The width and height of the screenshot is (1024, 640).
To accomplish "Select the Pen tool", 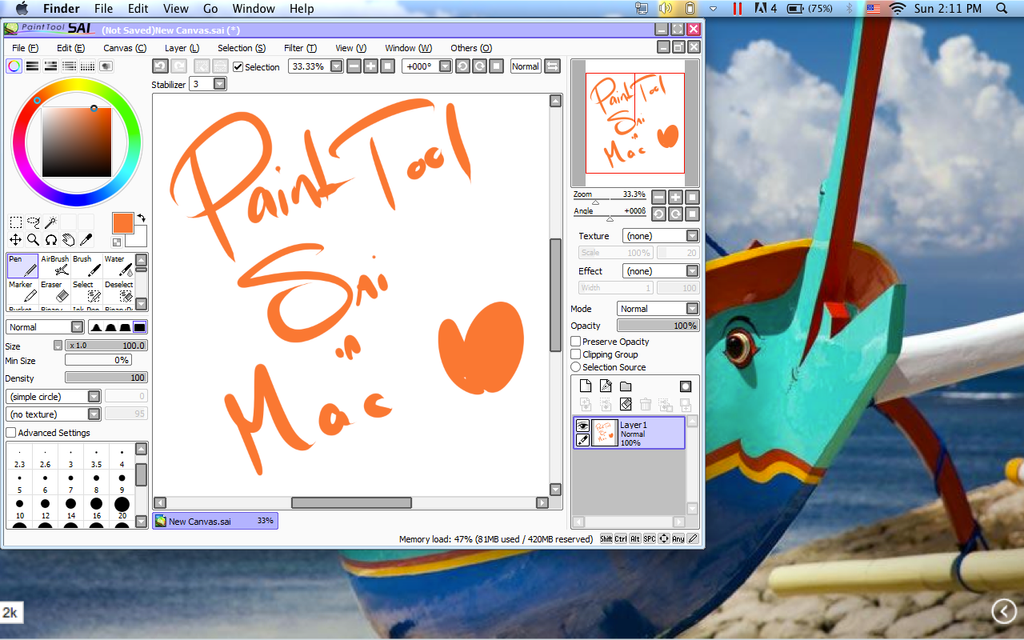I will pos(22,266).
